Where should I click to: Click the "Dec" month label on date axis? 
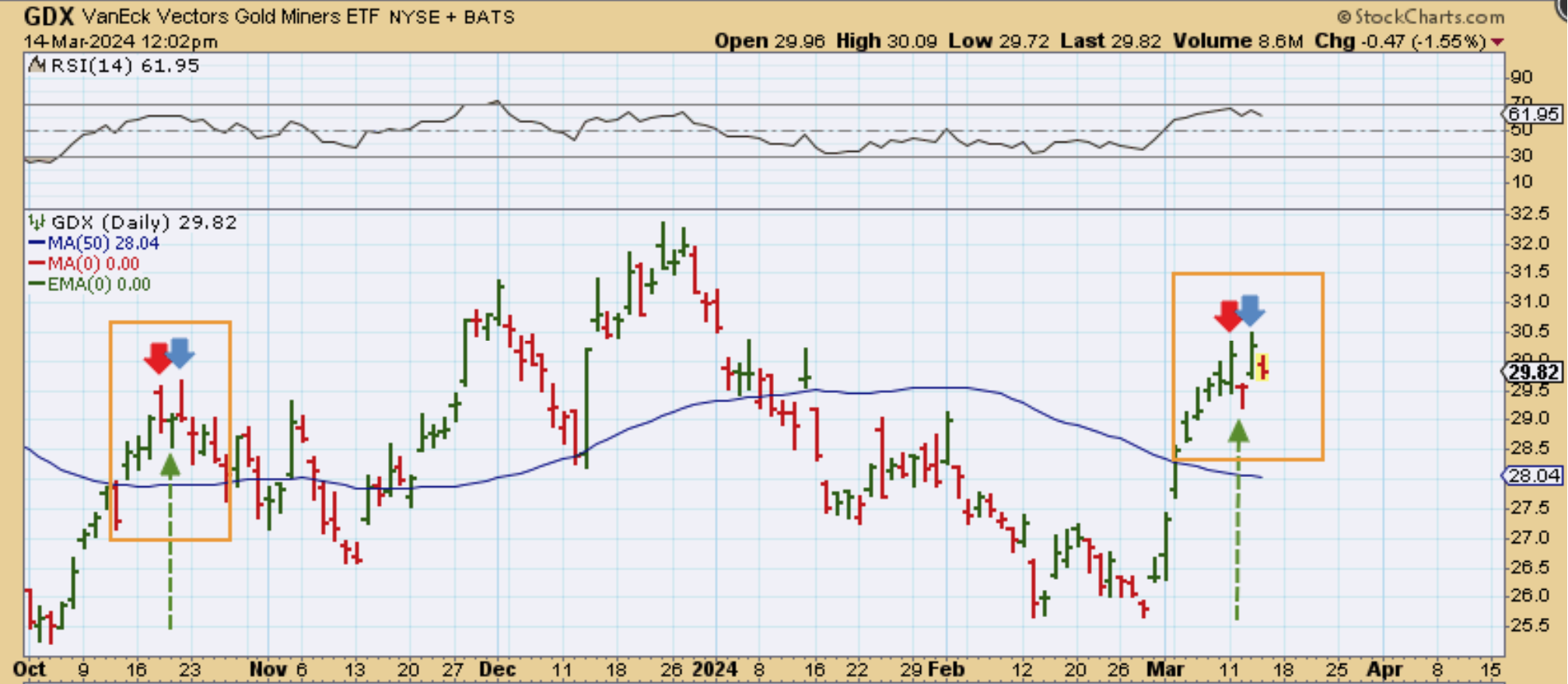[x=497, y=669]
